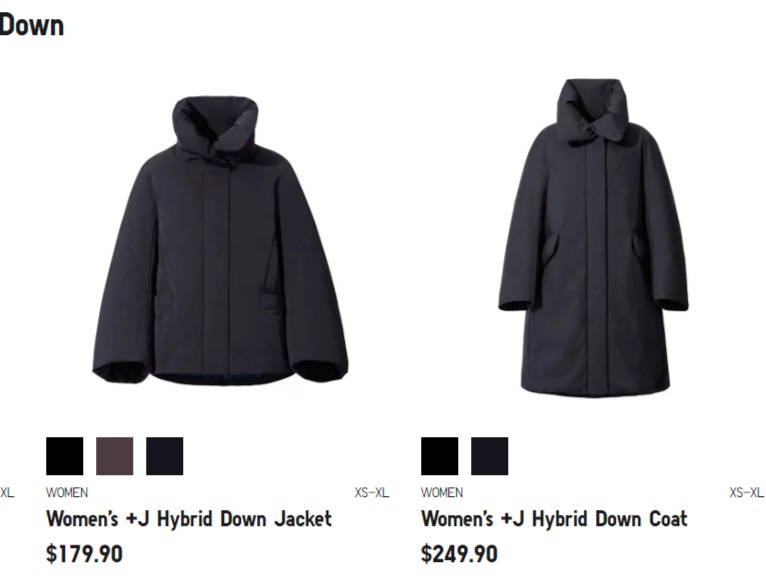Select black swatch for Hybrid Down Jacket
This screenshot has width=766, height=582.
(x=64, y=456)
